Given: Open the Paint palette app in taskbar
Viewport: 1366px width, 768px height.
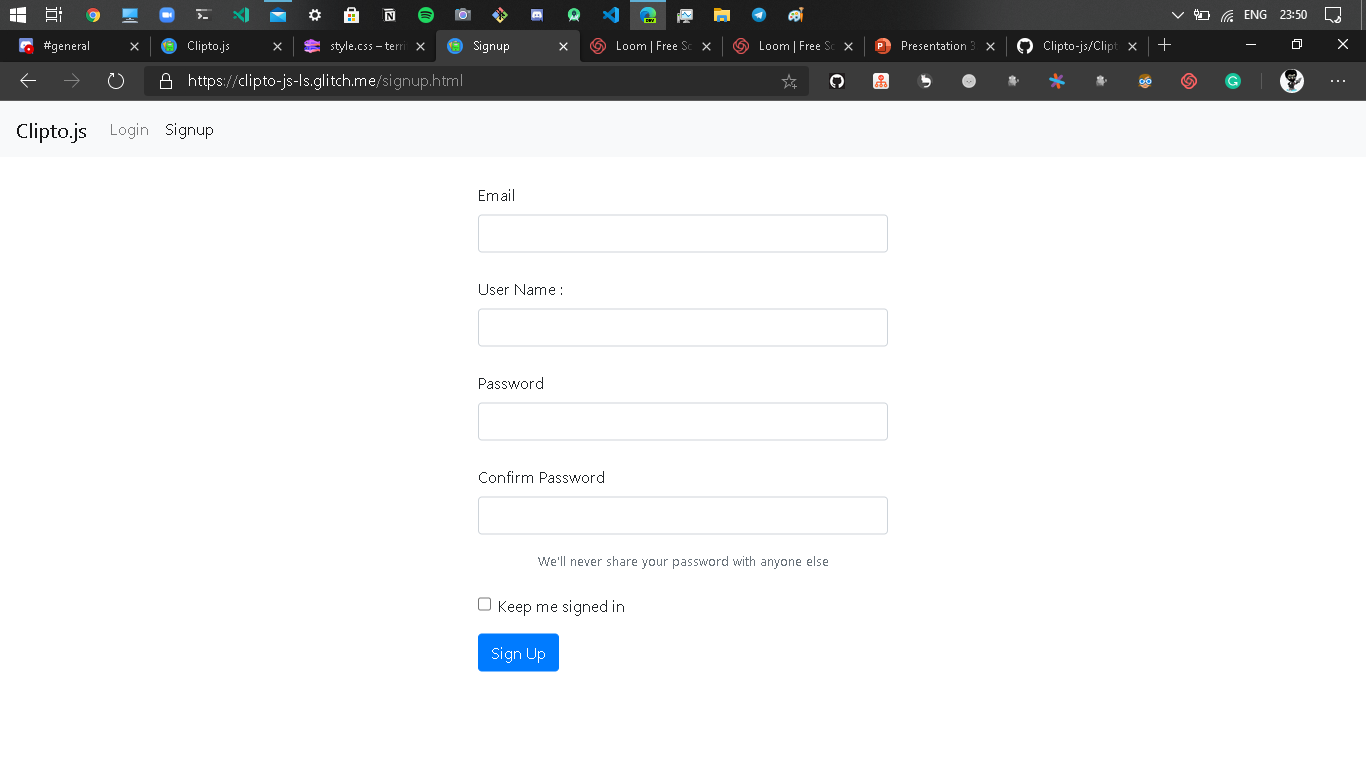Looking at the screenshot, I should [x=795, y=15].
